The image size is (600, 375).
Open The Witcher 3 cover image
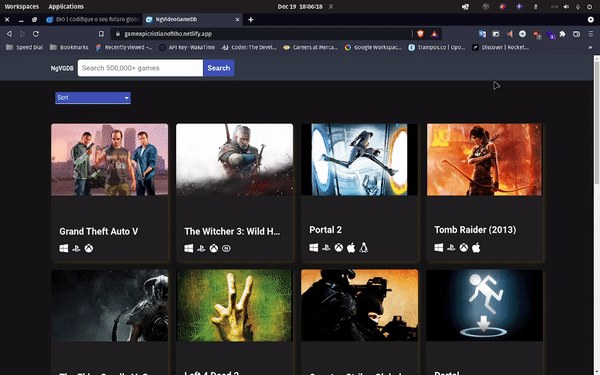pyautogui.click(x=235, y=160)
